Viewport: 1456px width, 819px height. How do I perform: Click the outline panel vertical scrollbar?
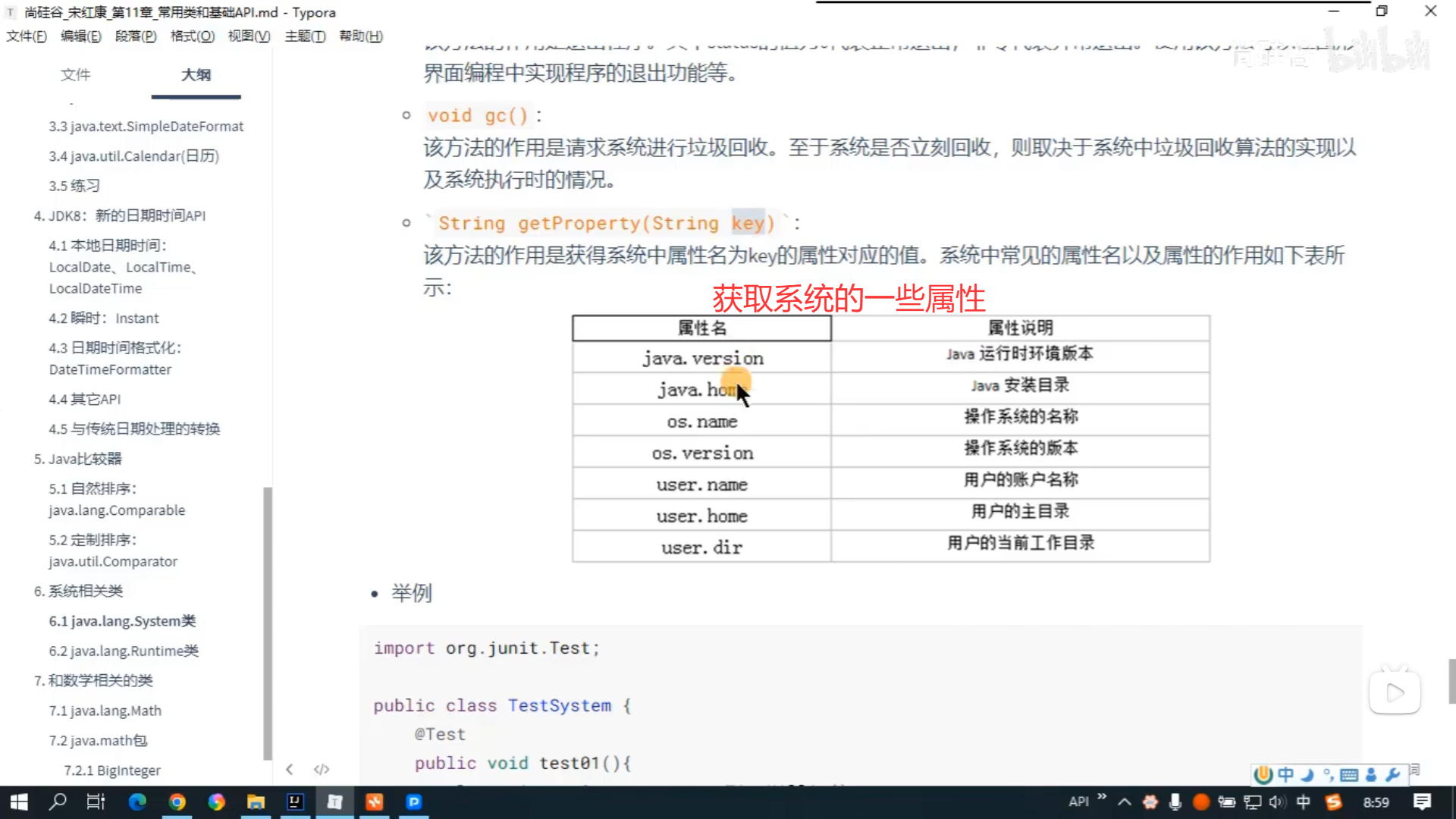point(267,622)
